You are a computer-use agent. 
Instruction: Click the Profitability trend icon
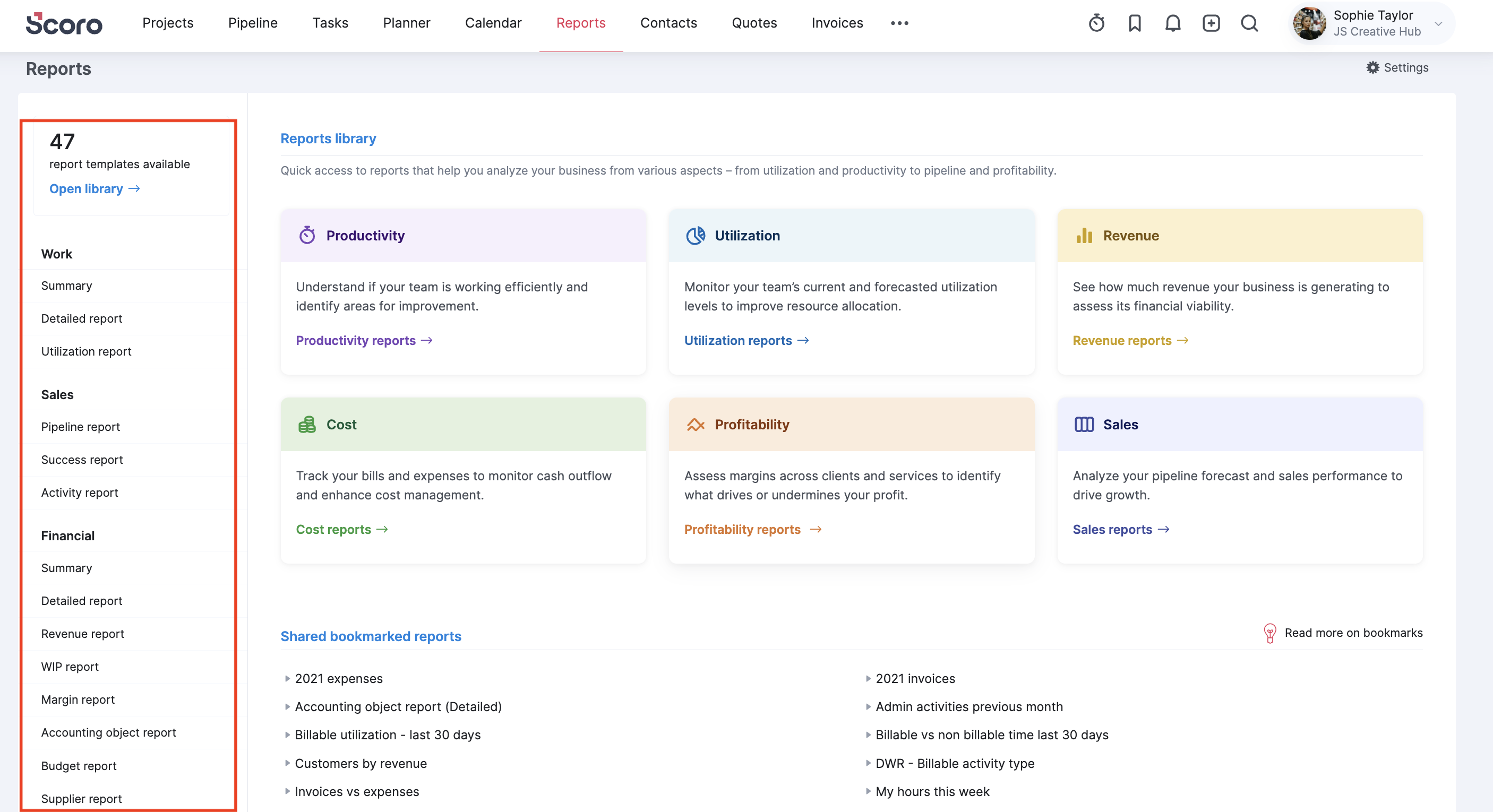pyautogui.click(x=696, y=424)
